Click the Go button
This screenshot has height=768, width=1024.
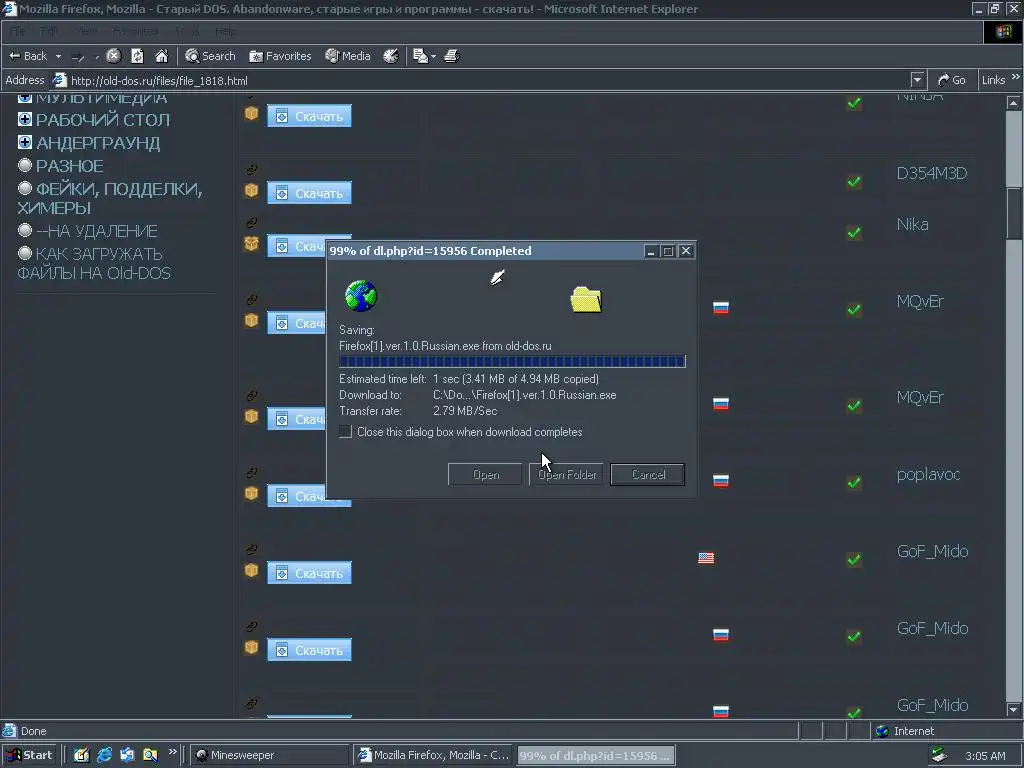tap(952, 80)
